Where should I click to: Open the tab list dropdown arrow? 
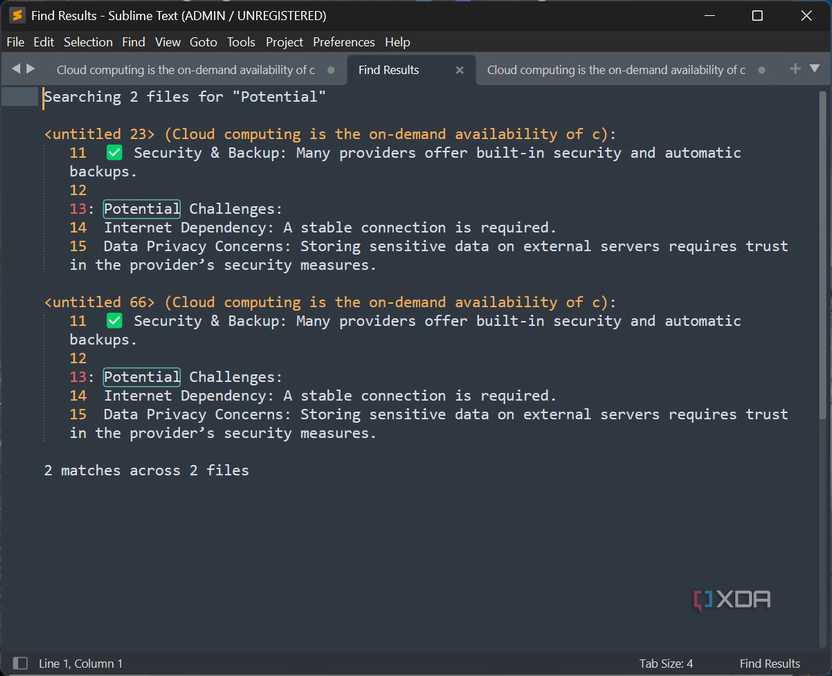814,68
